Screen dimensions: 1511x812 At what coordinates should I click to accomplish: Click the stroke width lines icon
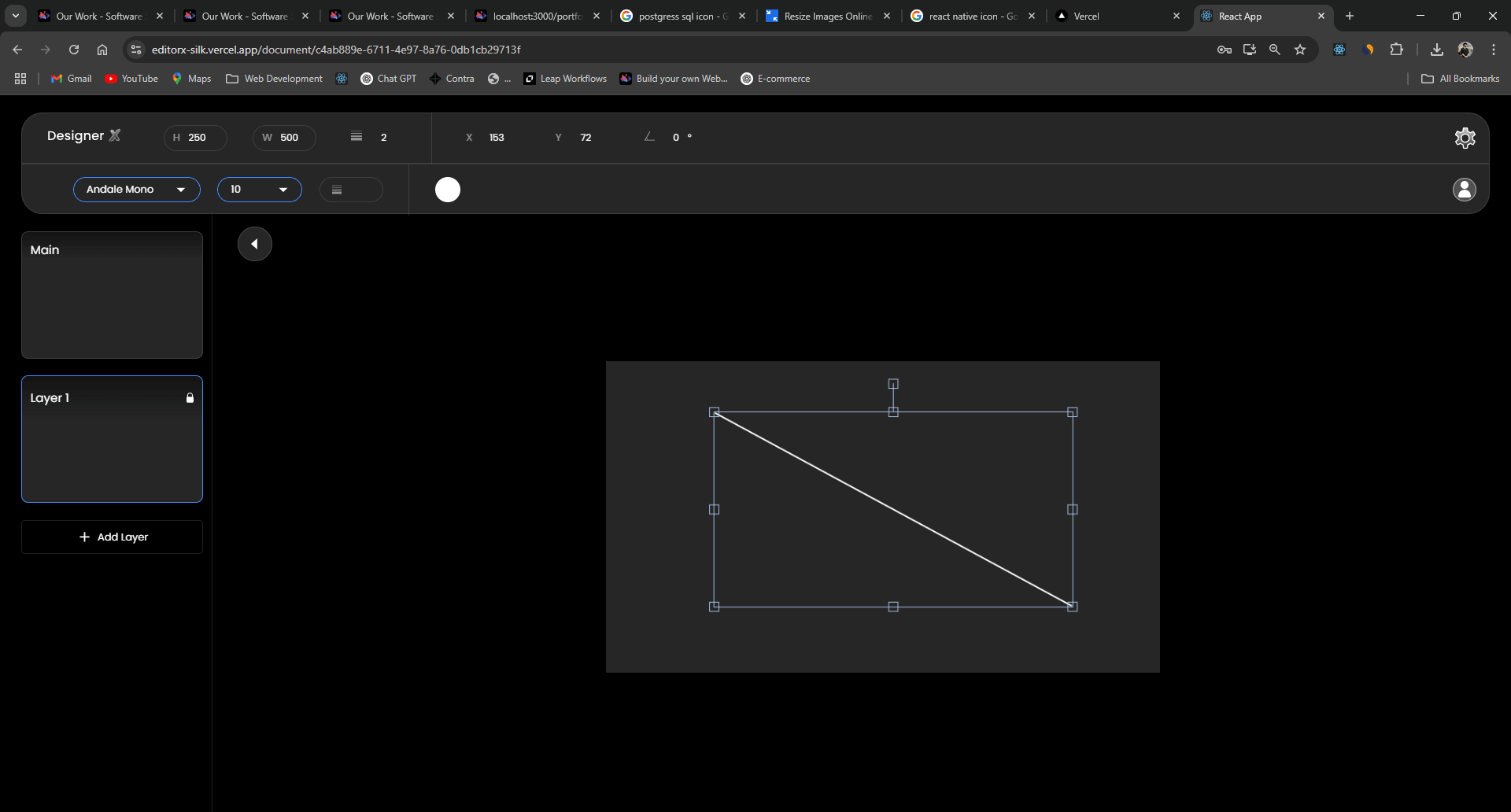(x=357, y=137)
